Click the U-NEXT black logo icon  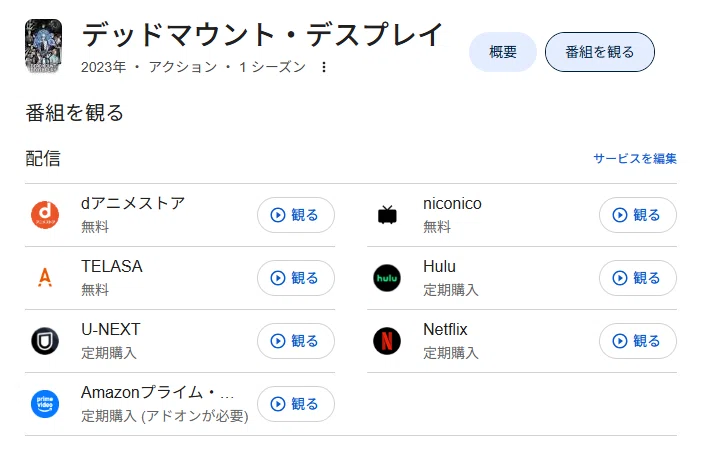click(x=45, y=341)
